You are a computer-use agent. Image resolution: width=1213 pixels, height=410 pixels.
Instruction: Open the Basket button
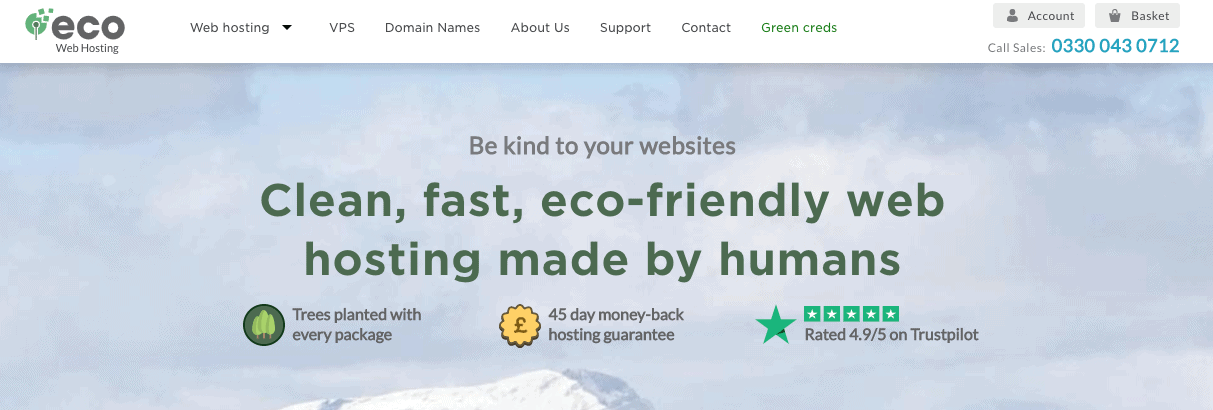[1138, 16]
